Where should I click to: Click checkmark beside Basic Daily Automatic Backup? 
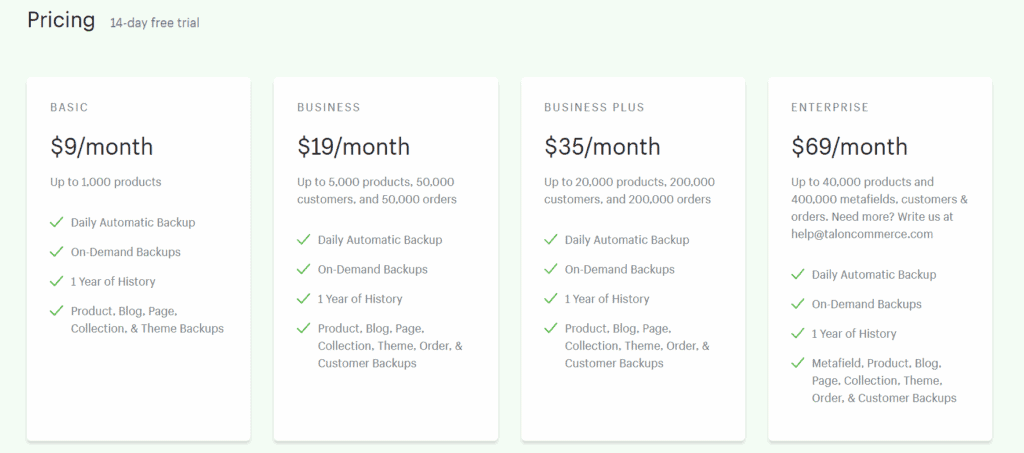pos(56,222)
